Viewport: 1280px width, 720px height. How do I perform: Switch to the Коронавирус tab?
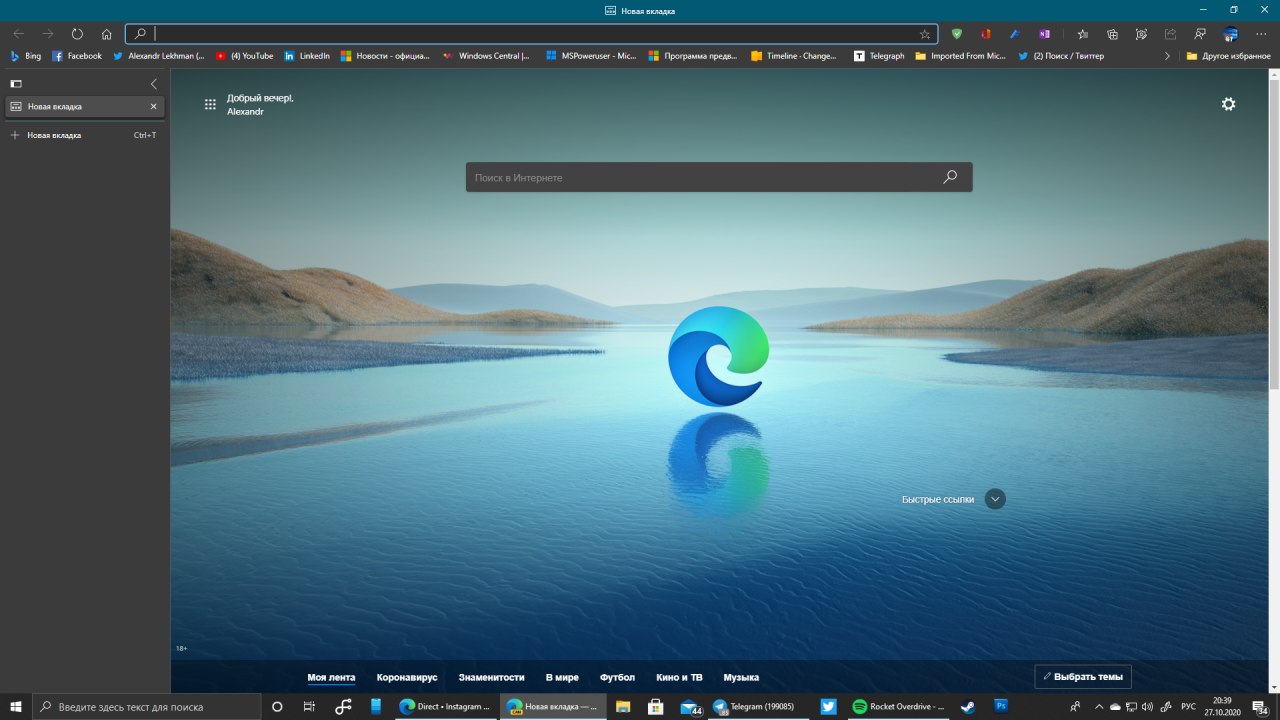click(407, 678)
